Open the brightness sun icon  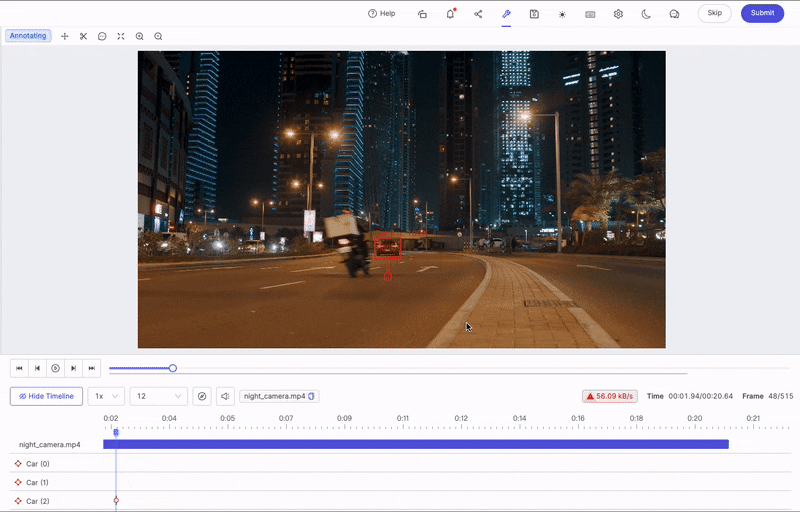pyautogui.click(x=562, y=14)
